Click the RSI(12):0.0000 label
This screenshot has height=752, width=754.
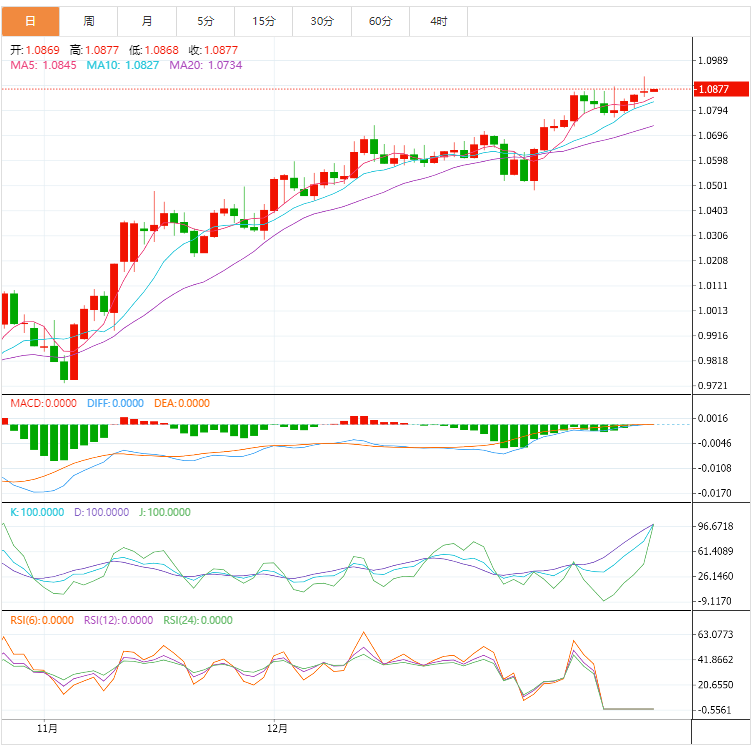(119, 620)
